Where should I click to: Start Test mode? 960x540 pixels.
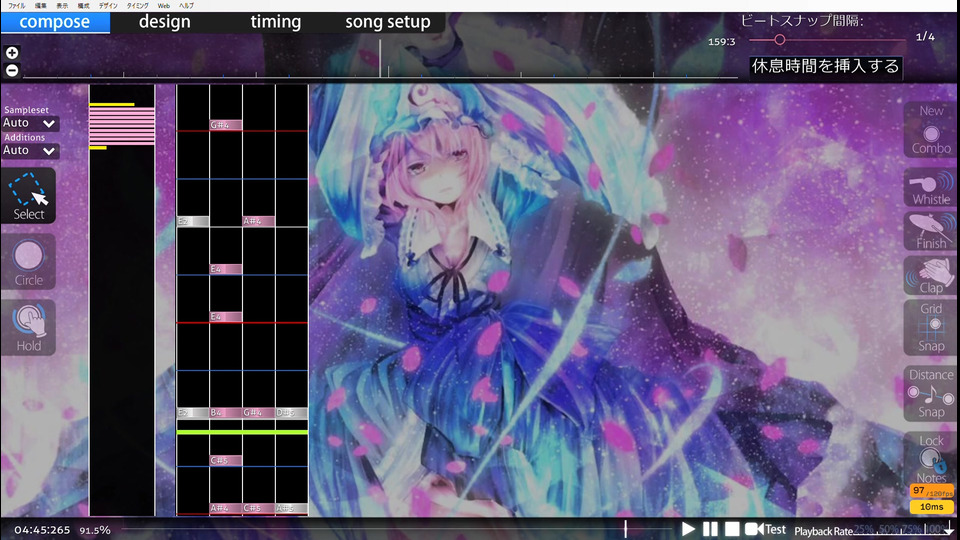[x=765, y=529]
